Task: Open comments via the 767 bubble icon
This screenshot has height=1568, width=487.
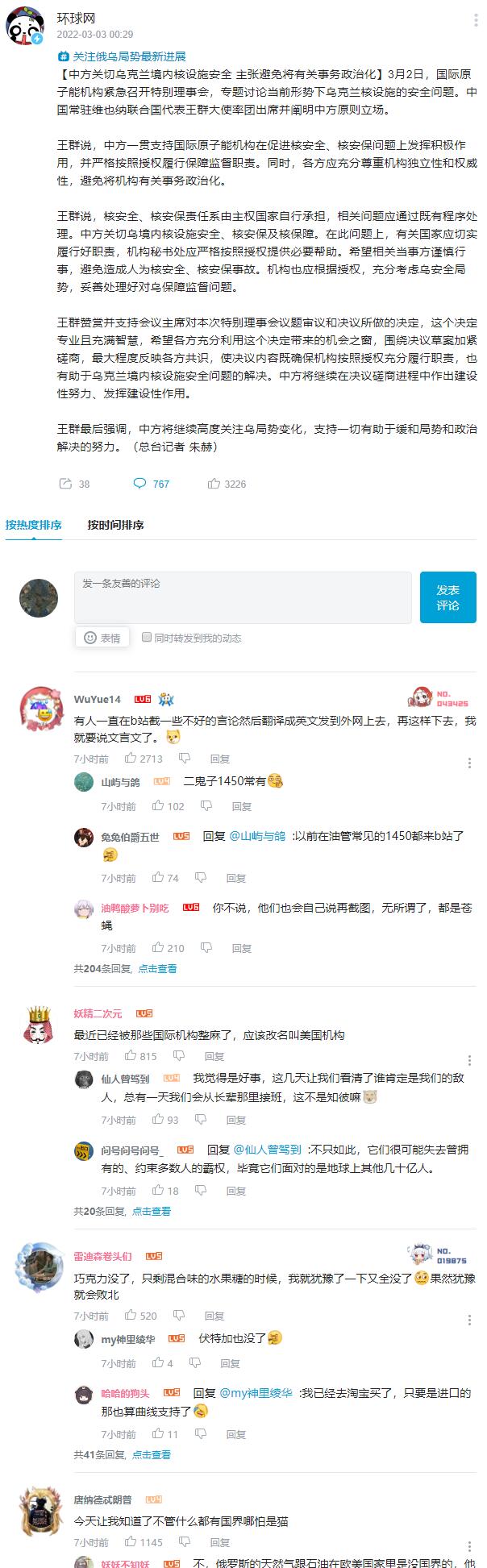Action: click(139, 484)
